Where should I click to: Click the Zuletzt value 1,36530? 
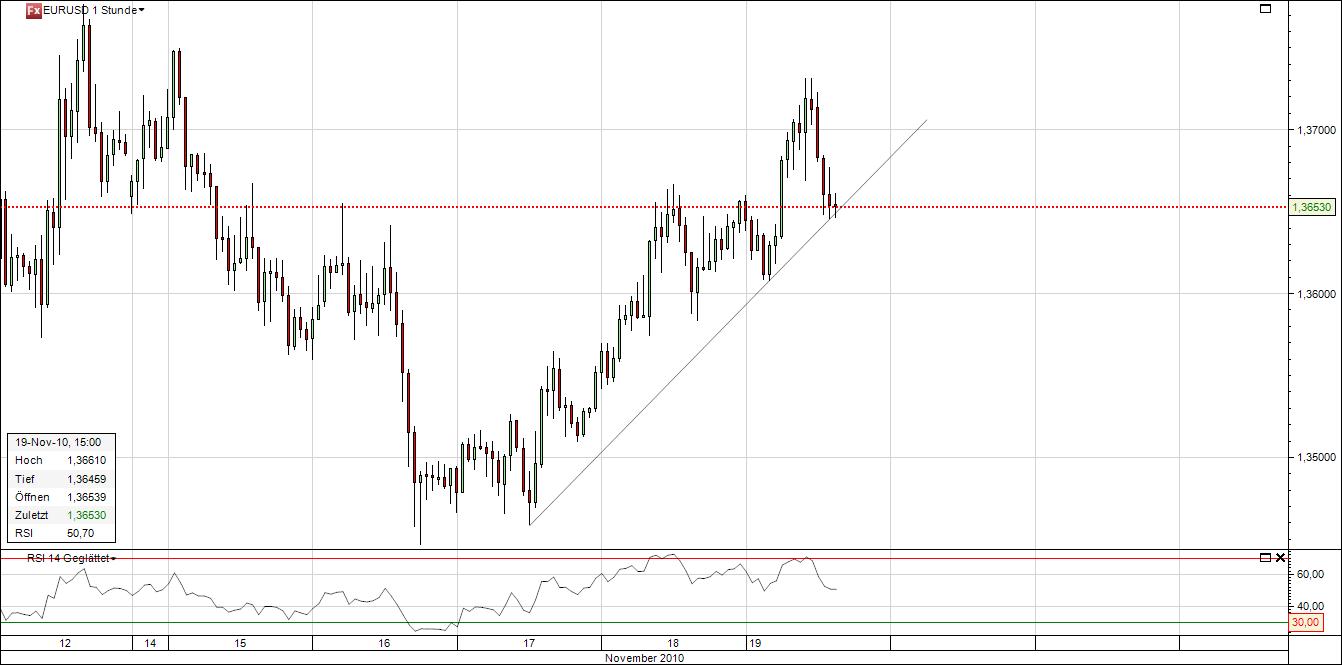(x=87, y=515)
